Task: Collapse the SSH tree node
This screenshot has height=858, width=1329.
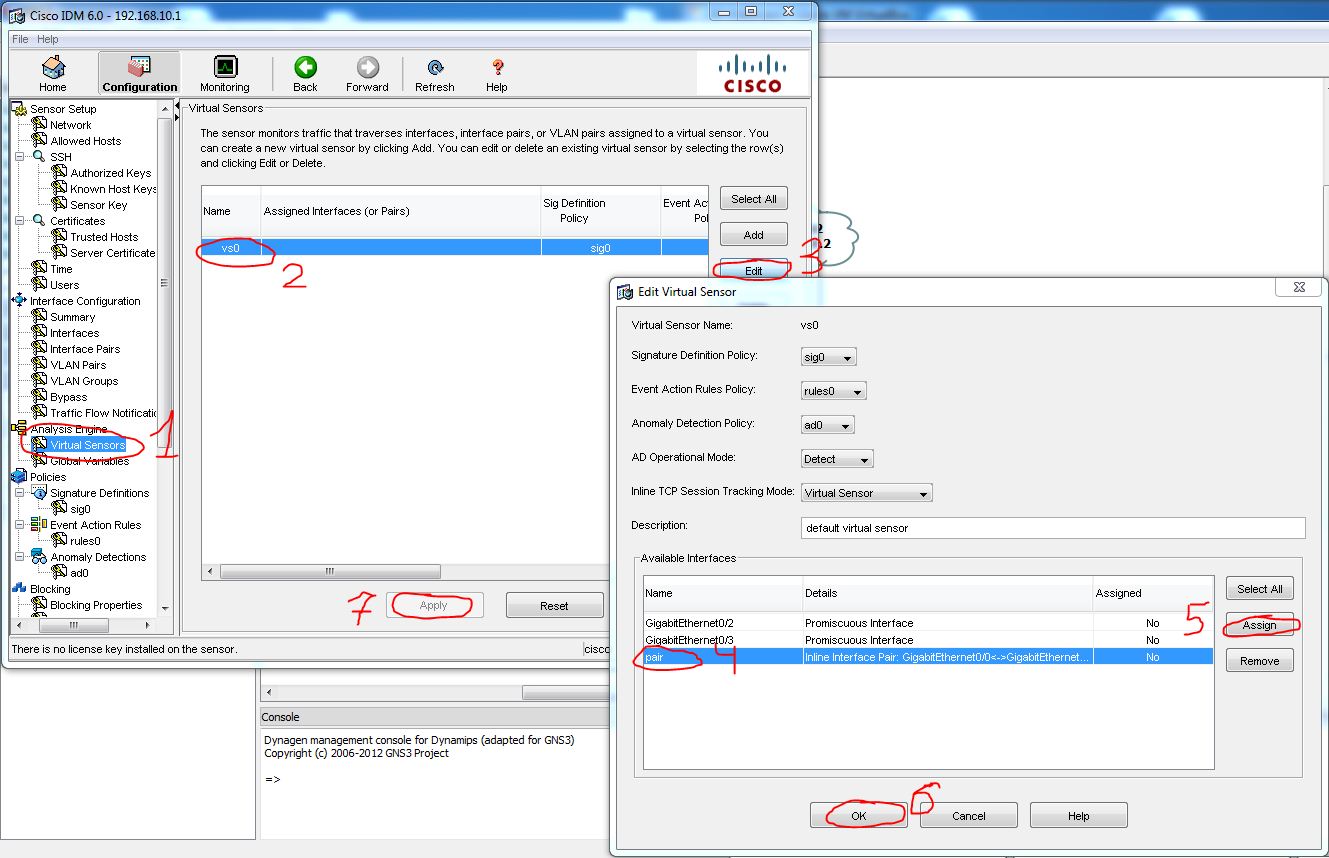Action: pyautogui.click(x=20, y=156)
